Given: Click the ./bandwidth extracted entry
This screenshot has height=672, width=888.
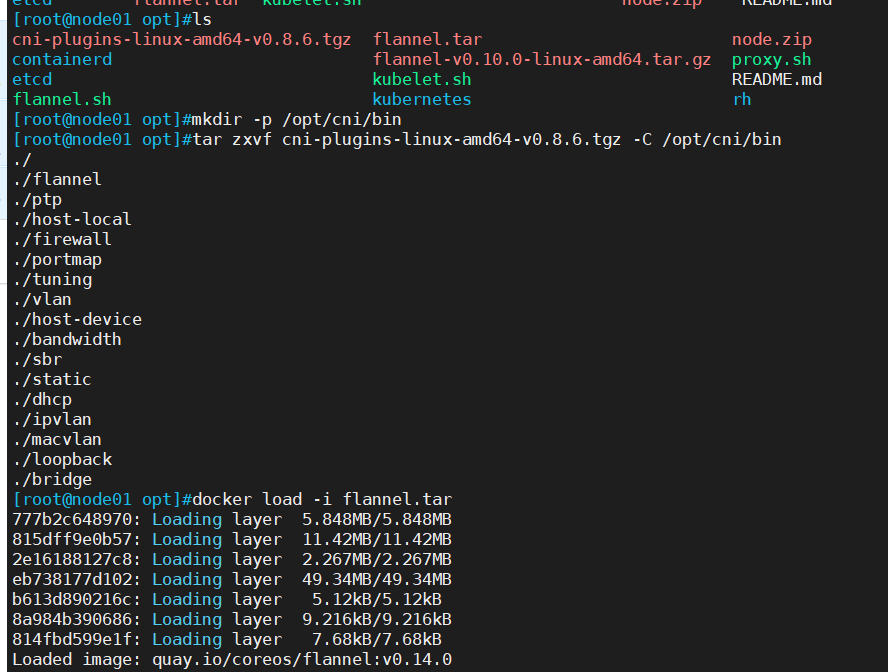Looking at the screenshot, I should (x=67, y=340).
